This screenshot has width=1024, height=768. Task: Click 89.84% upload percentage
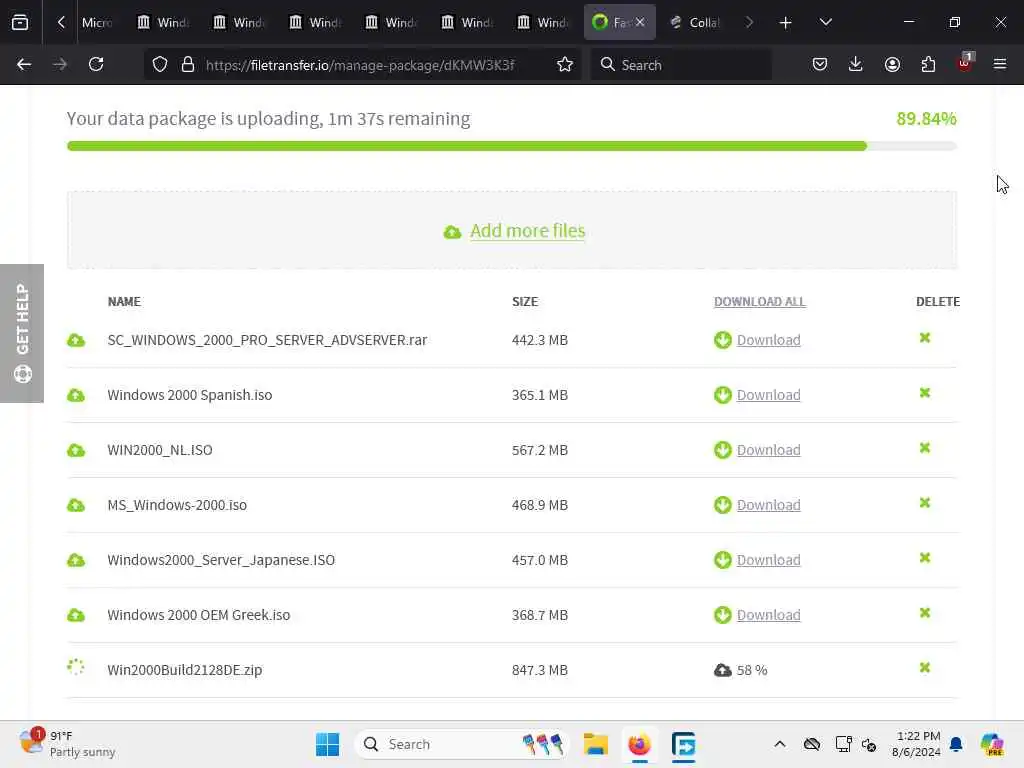[926, 119]
